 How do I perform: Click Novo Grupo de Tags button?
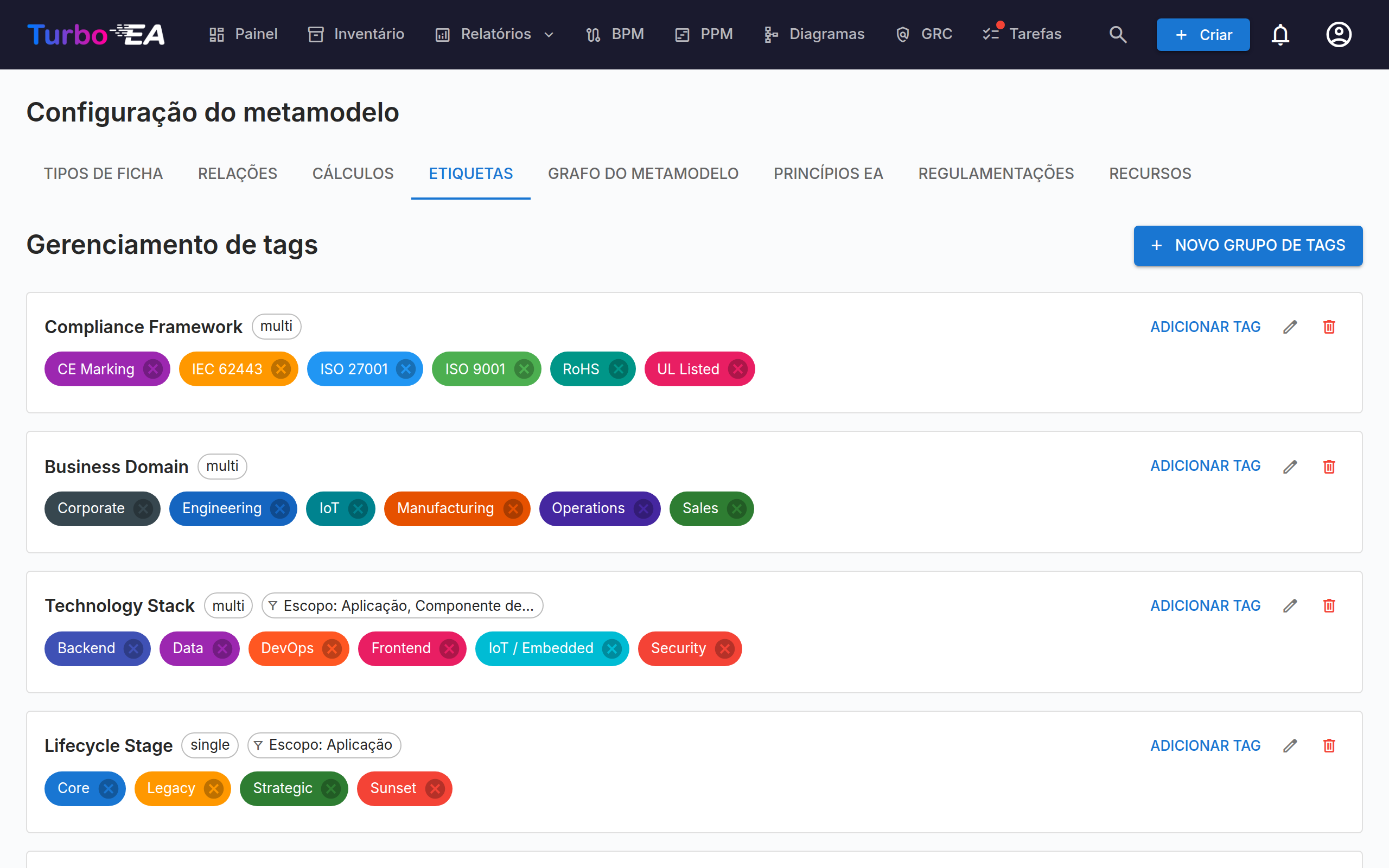coord(1248,245)
